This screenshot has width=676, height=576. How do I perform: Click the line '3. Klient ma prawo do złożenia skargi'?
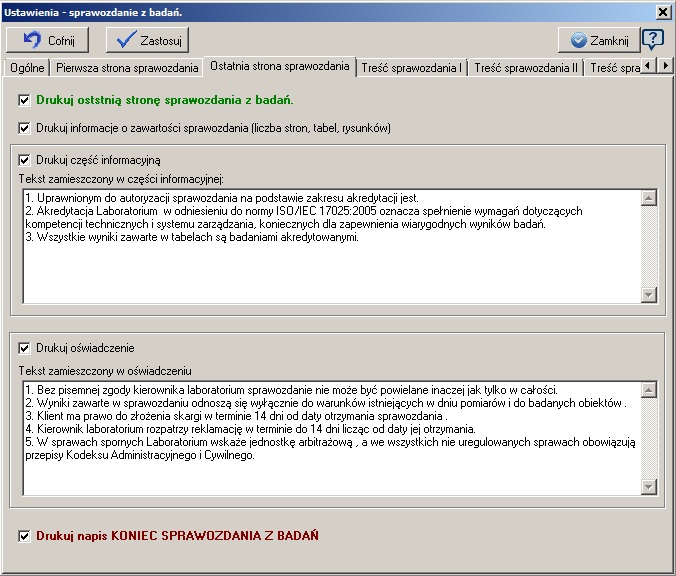(x=236, y=416)
